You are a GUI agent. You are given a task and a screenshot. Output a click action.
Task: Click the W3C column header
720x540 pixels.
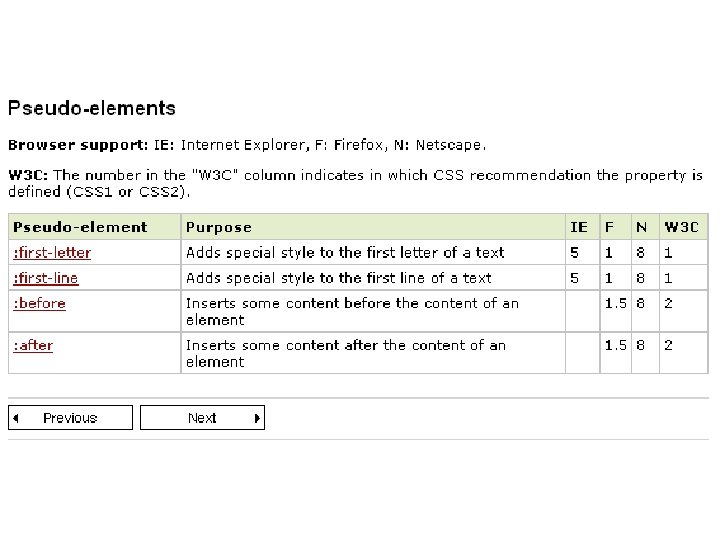[683, 227]
